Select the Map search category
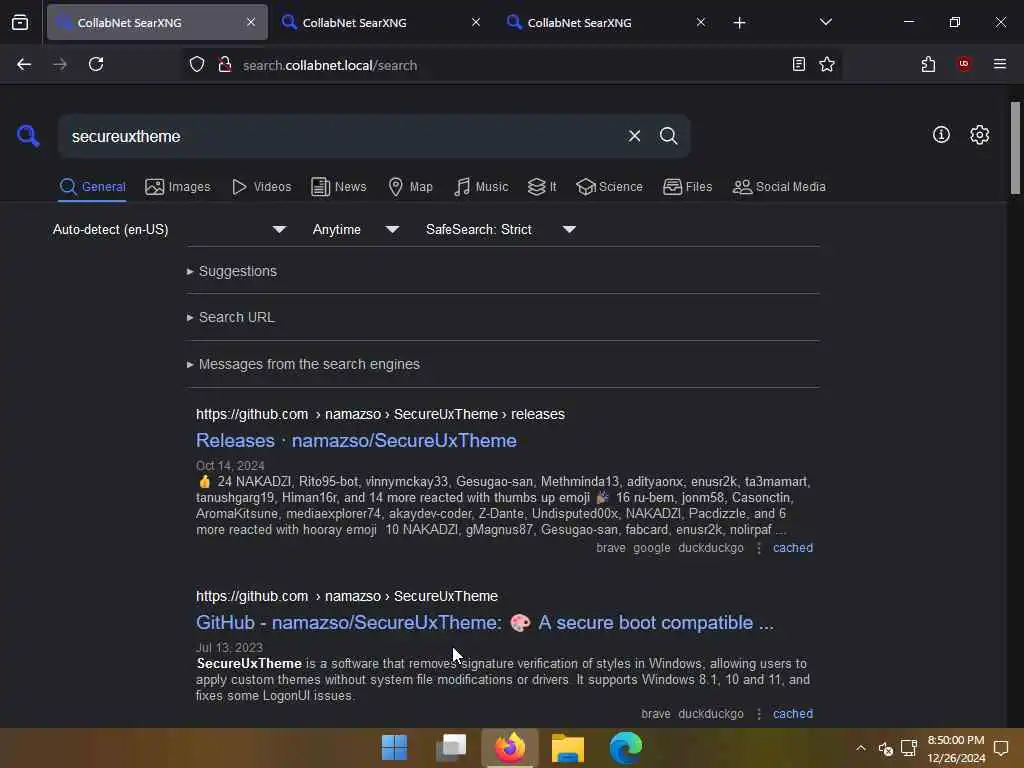Viewport: 1024px width, 768px height. 410,187
